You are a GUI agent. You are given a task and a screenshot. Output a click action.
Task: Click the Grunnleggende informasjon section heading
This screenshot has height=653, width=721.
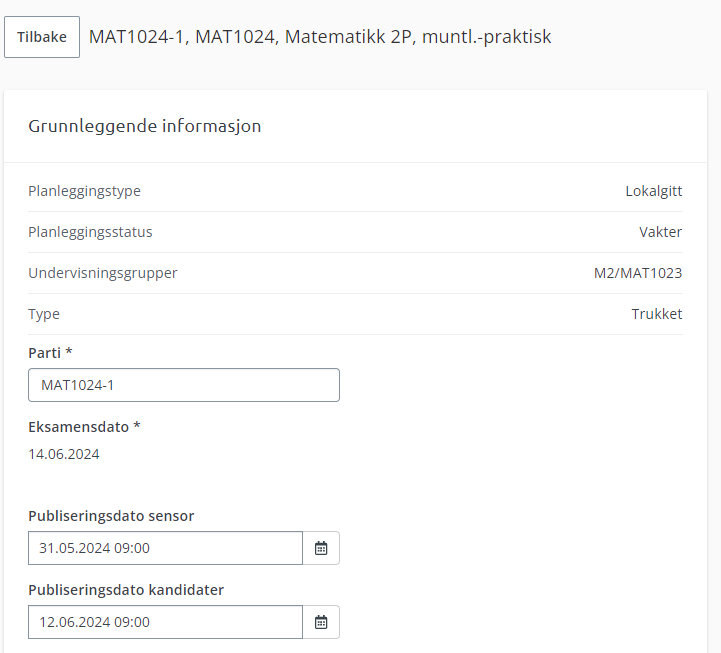[145, 126]
